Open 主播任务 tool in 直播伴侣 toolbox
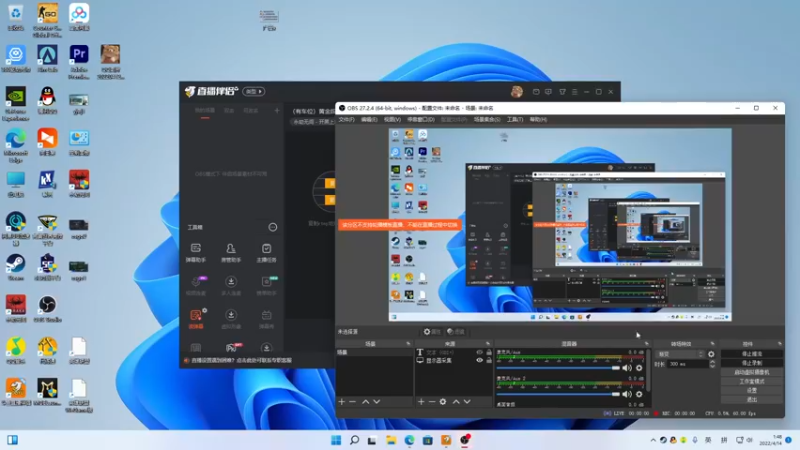 [x=266, y=253]
